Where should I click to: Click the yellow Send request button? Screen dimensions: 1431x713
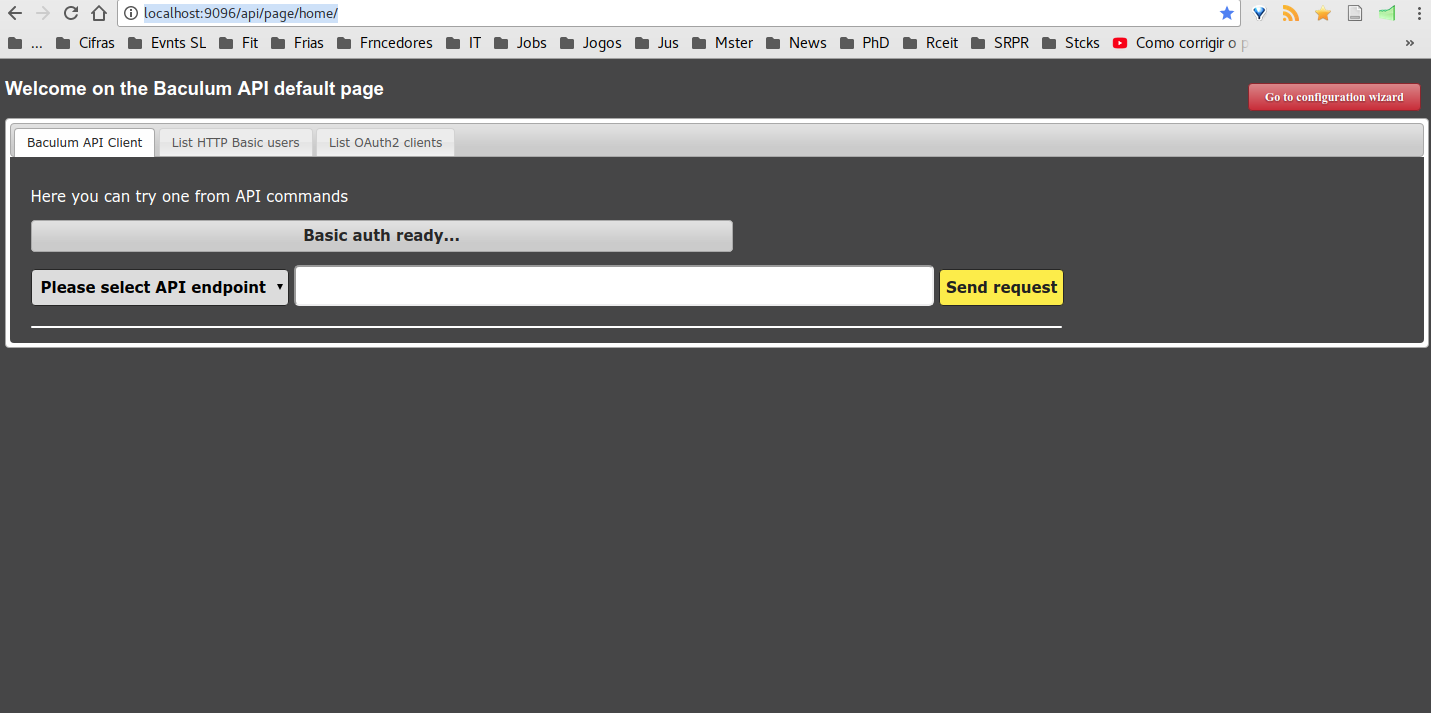tap(1001, 287)
